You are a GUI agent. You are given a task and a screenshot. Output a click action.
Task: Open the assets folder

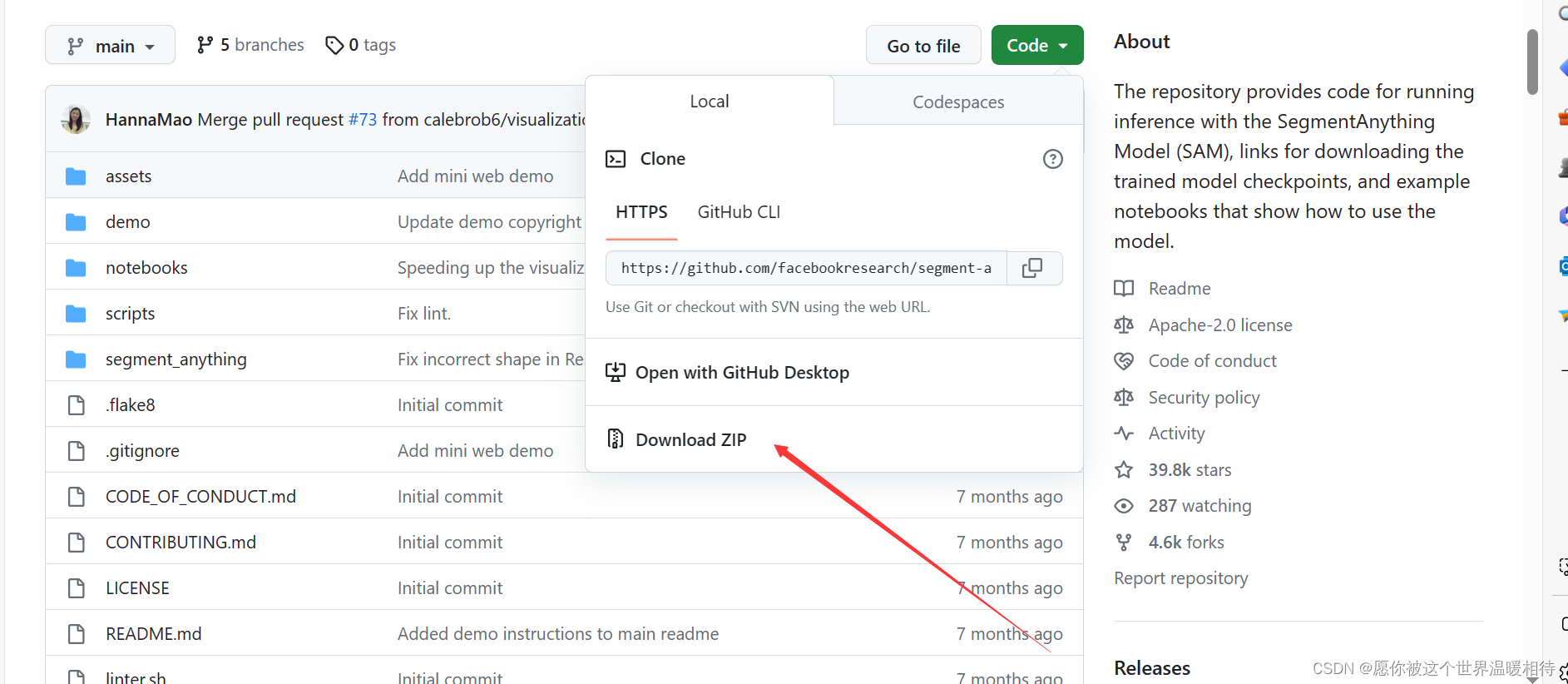[128, 176]
